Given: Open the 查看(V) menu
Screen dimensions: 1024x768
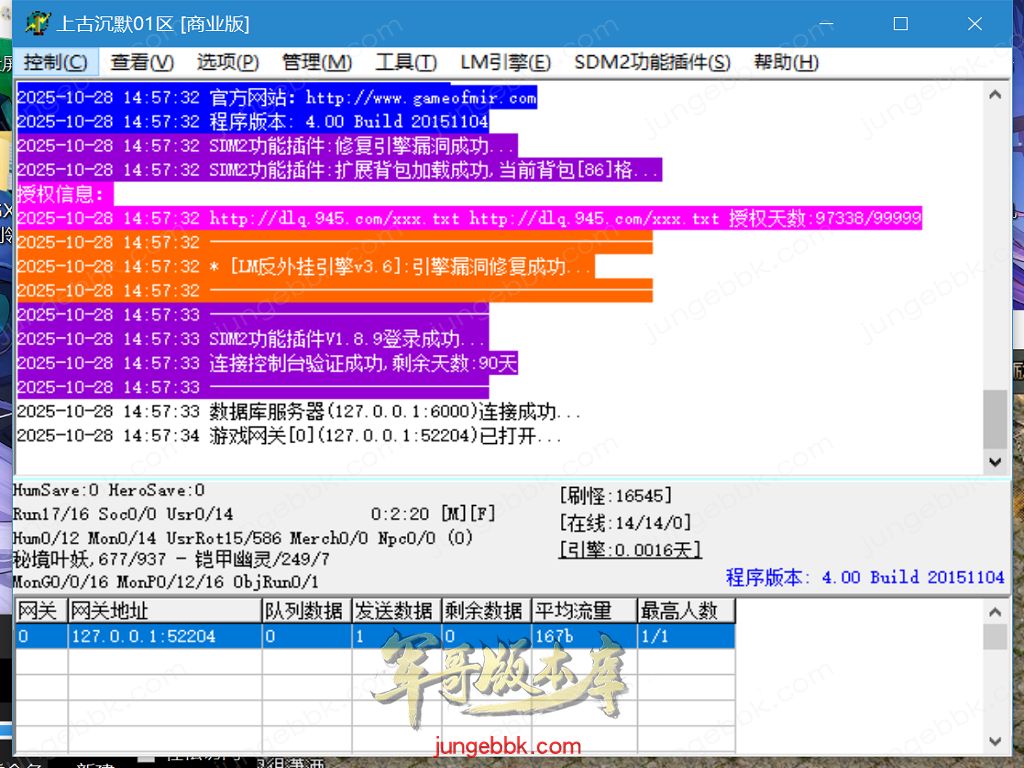Looking at the screenshot, I should (x=141, y=62).
